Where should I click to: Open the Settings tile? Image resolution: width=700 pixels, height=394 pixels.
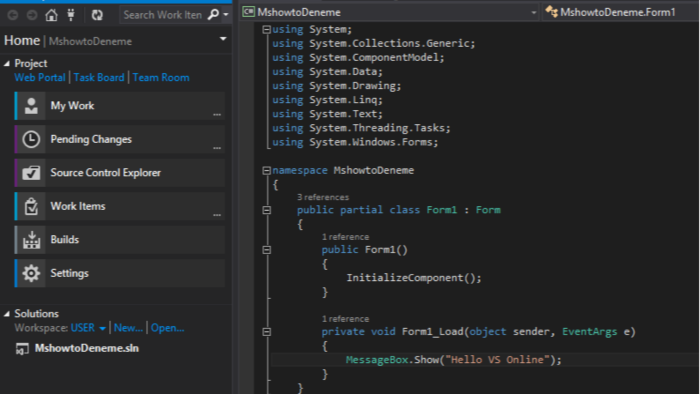[120, 273]
